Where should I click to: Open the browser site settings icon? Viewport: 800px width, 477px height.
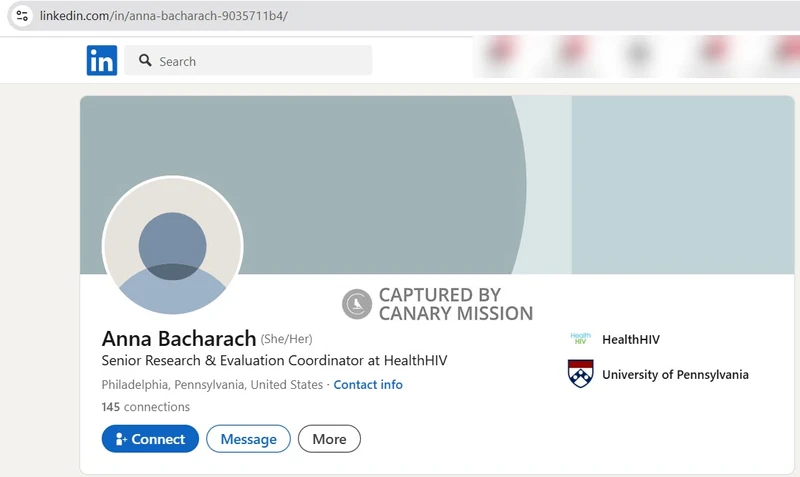[22, 15]
